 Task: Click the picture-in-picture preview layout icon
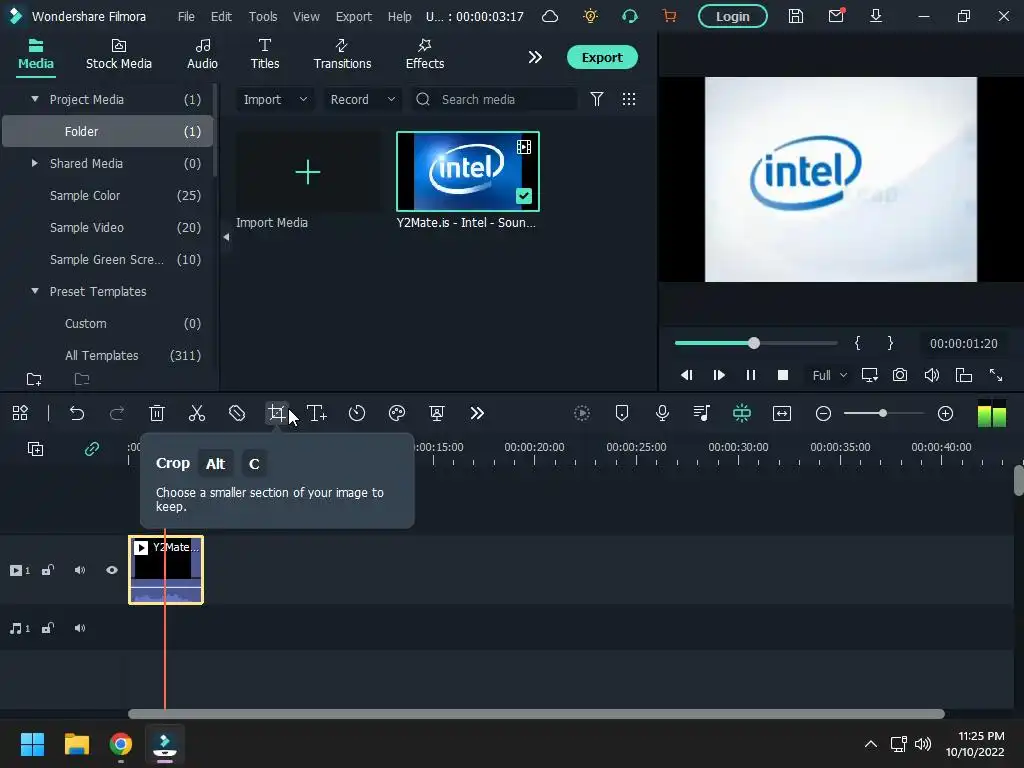click(x=964, y=375)
